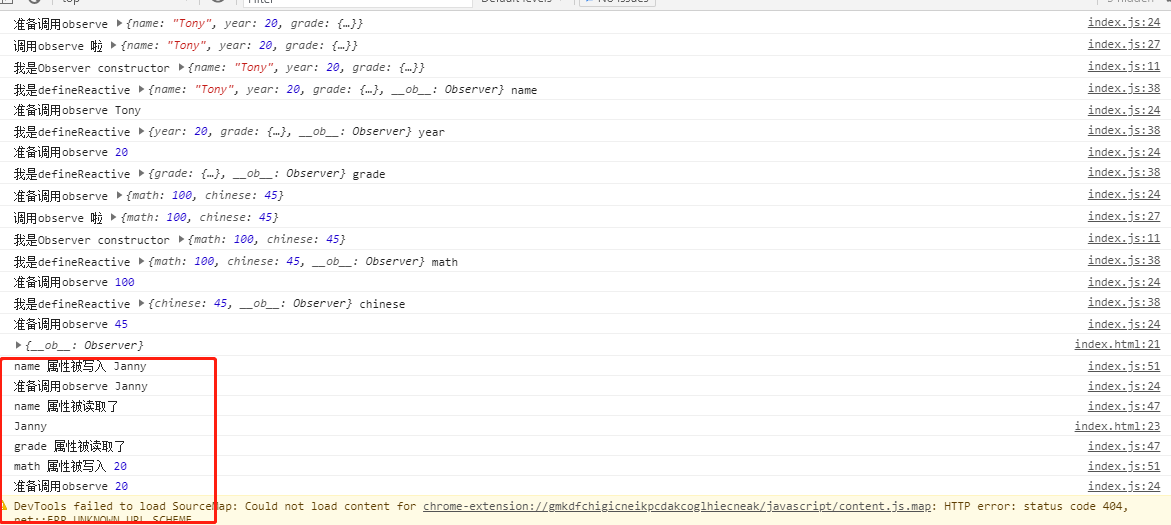Expand the standalone {__ob__: Observer} object
The height and width of the screenshot is (525, 1171).
coord(19,346)
